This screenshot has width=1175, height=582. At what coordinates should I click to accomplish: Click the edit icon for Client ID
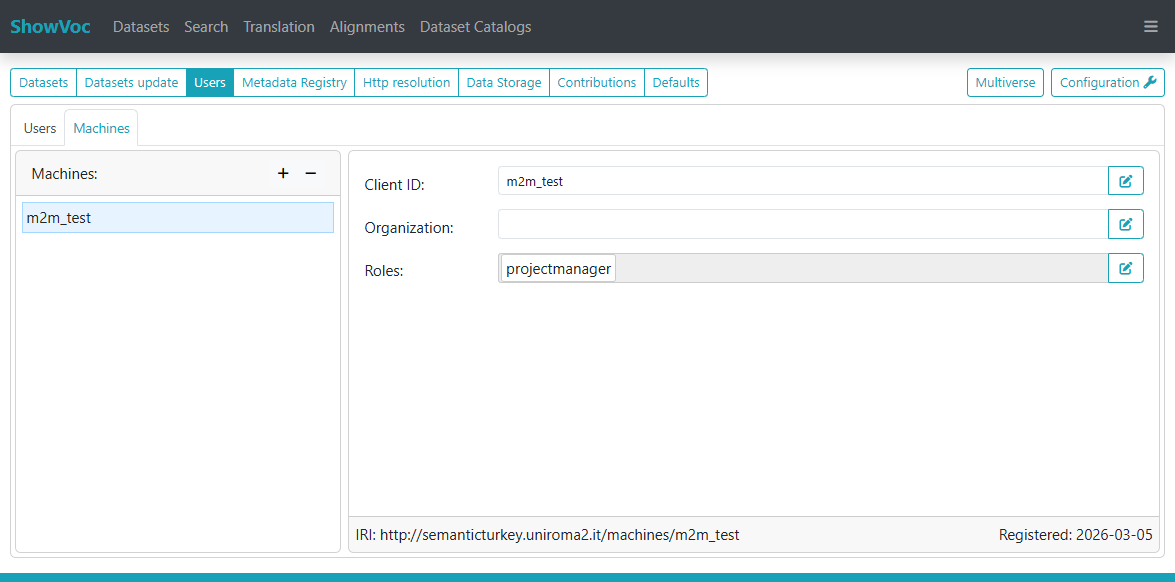pos(1126,181)
